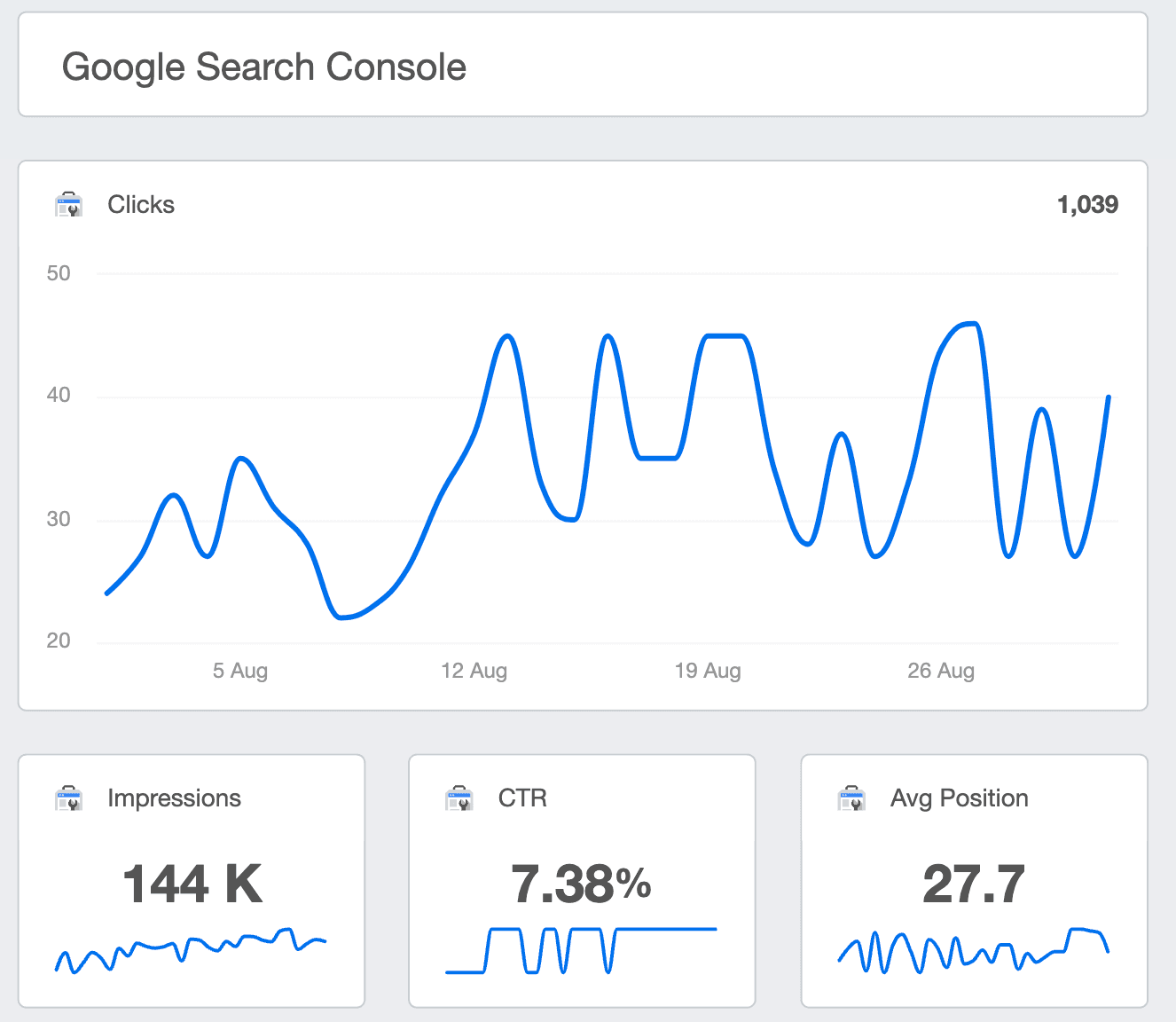Click the Search Console icon beside CTR

point(459,798)
